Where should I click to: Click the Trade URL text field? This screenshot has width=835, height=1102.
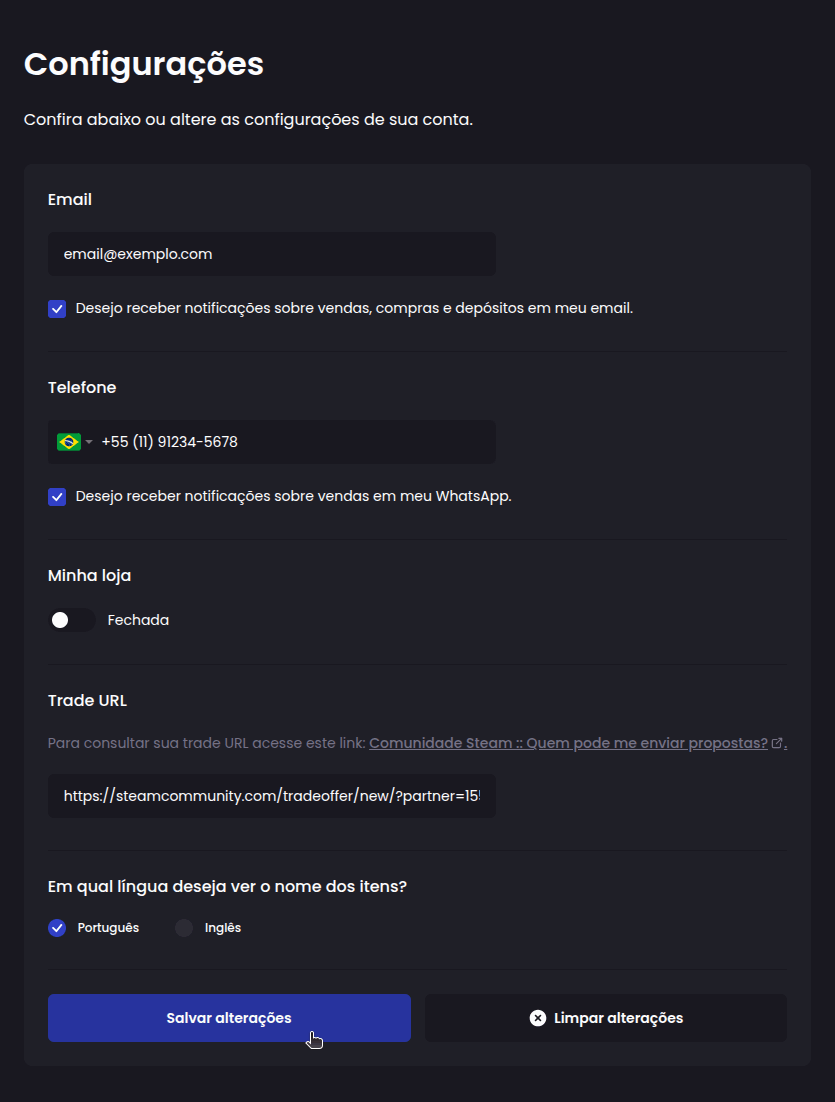[x=271, y=796]
